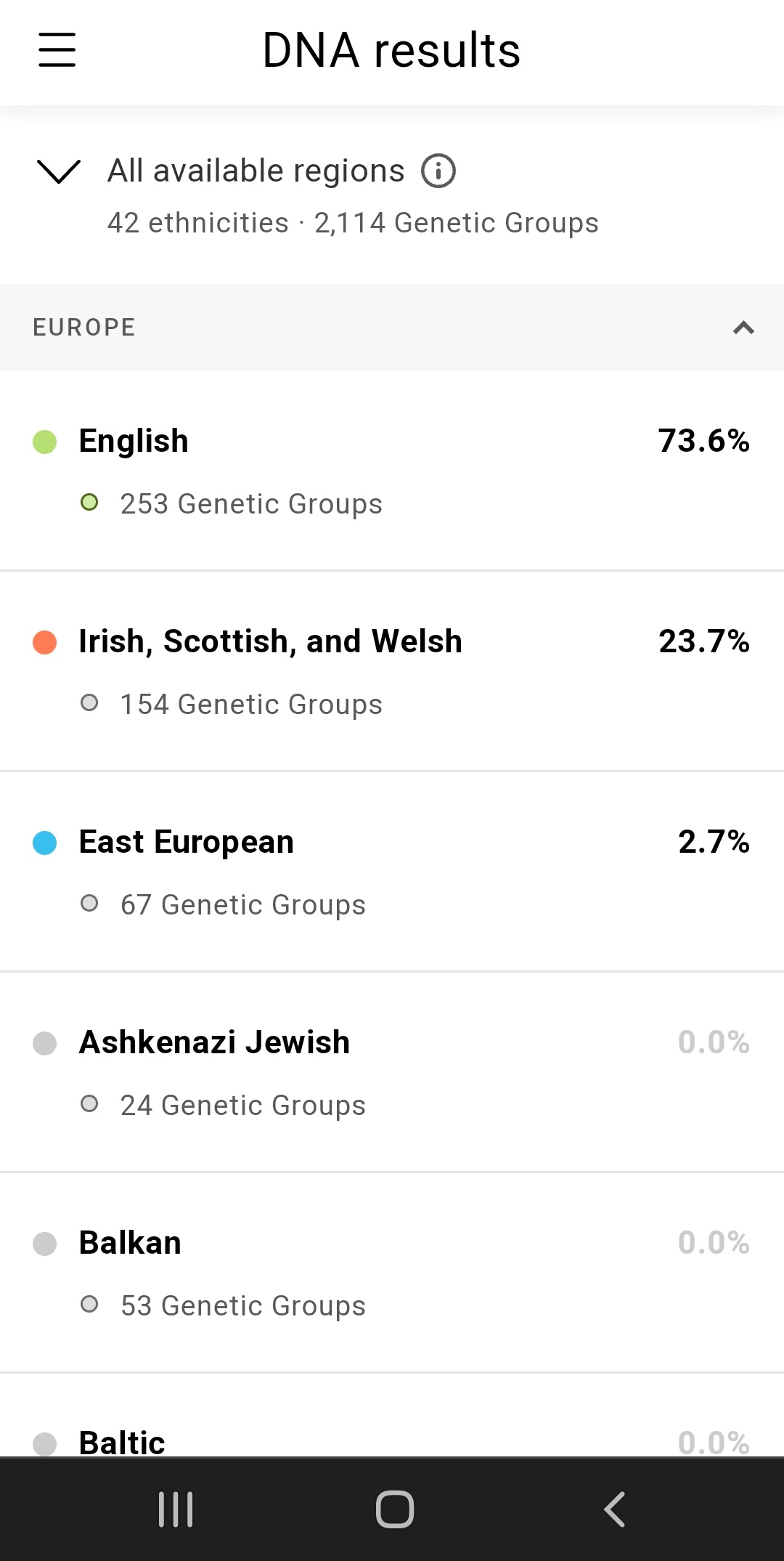Tap the blue East European dot
Viewport: 784px width, 1561px height.
(x=45, y=843)
